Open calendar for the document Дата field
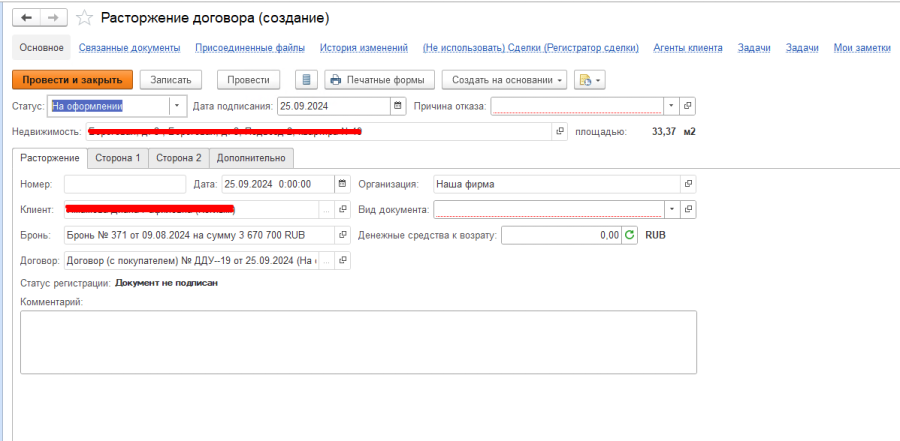The image size is (900, 441). (x=343, y=184)
